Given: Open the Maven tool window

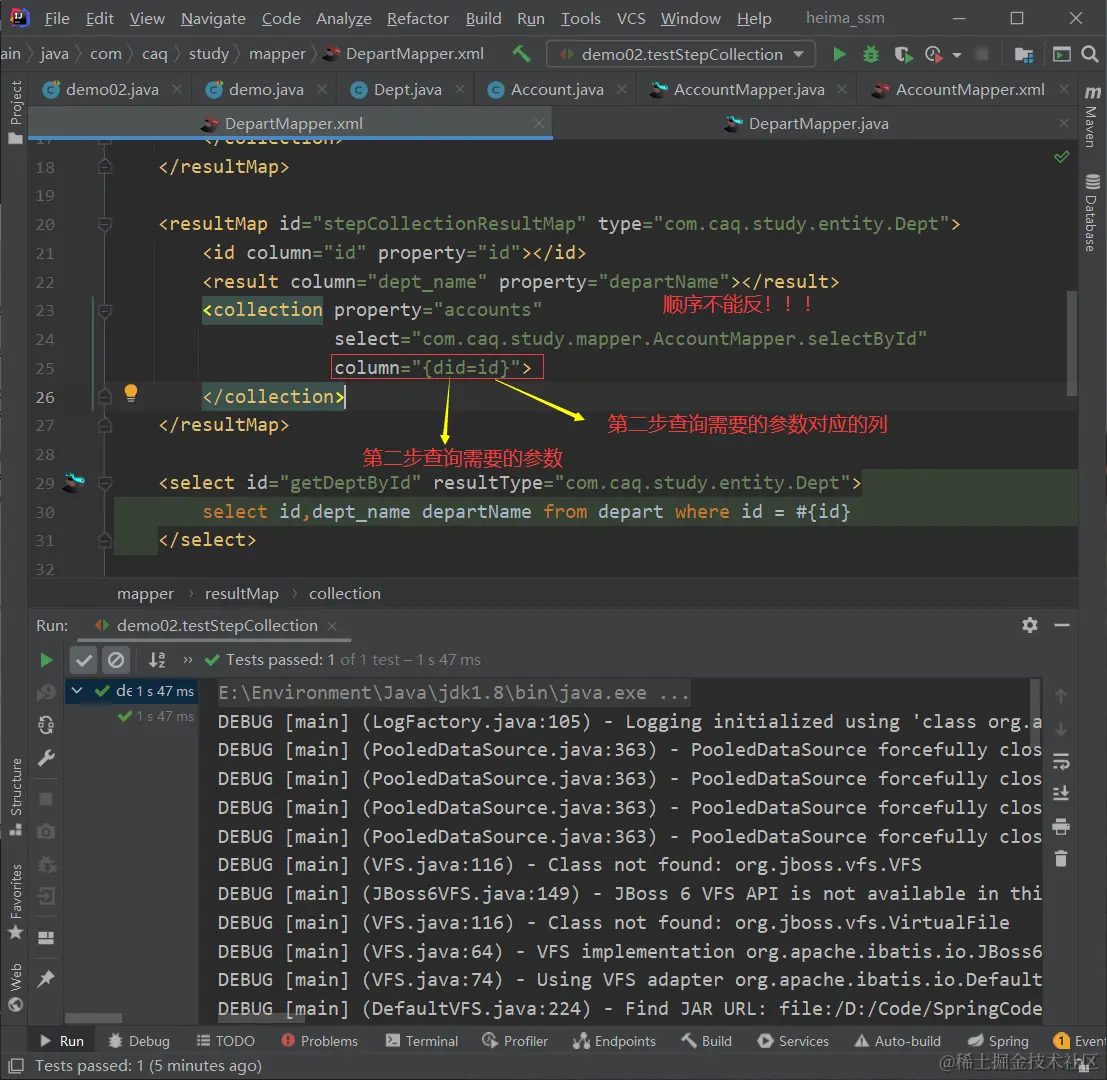Looking at the screenshot, I should click(1092, 116).
